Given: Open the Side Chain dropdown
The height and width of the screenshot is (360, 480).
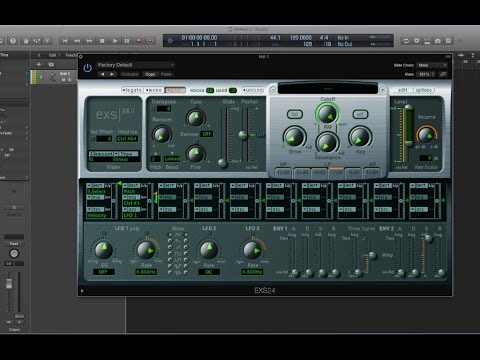Looking at the screenshot, I should 432,65.
